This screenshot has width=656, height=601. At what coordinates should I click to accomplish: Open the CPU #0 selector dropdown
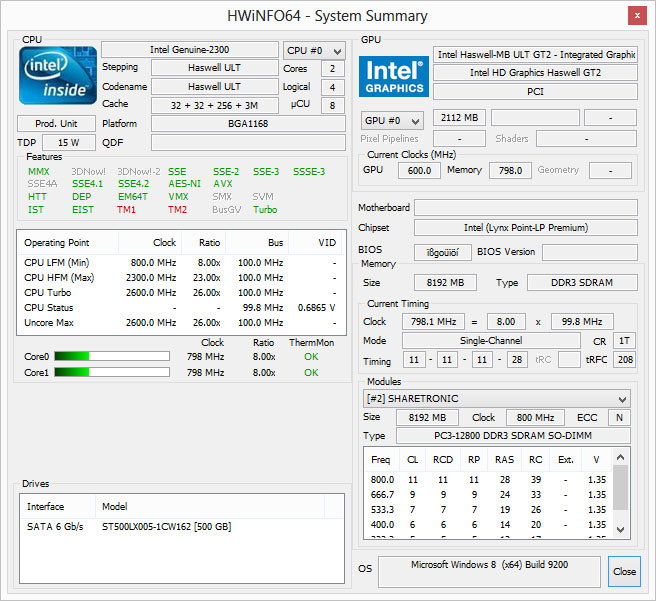(314, 51)
